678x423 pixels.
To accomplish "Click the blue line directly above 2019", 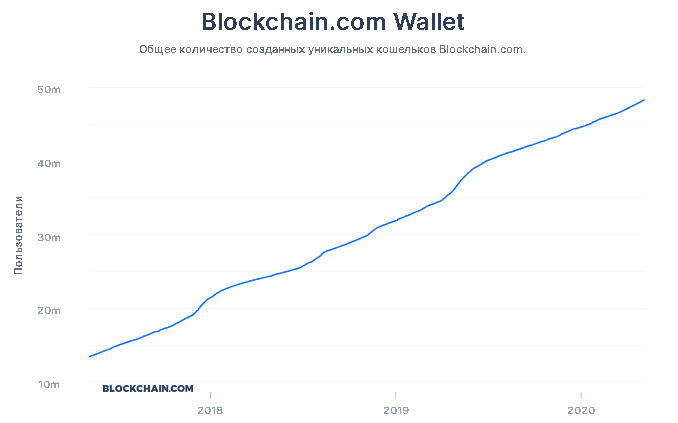I will click(396, 220).
